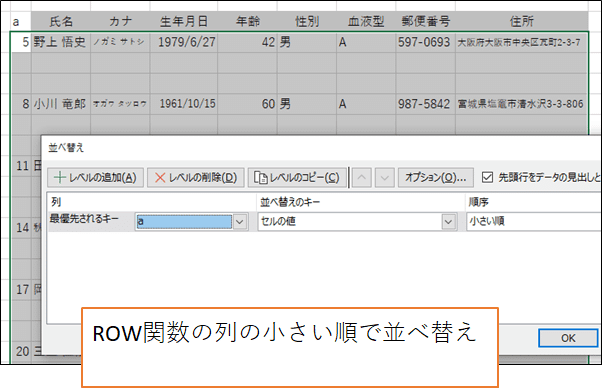602x388 pixels.
Task: Select the 氏名 header cell
Action: pyautogui.click(x=61, y=21)
